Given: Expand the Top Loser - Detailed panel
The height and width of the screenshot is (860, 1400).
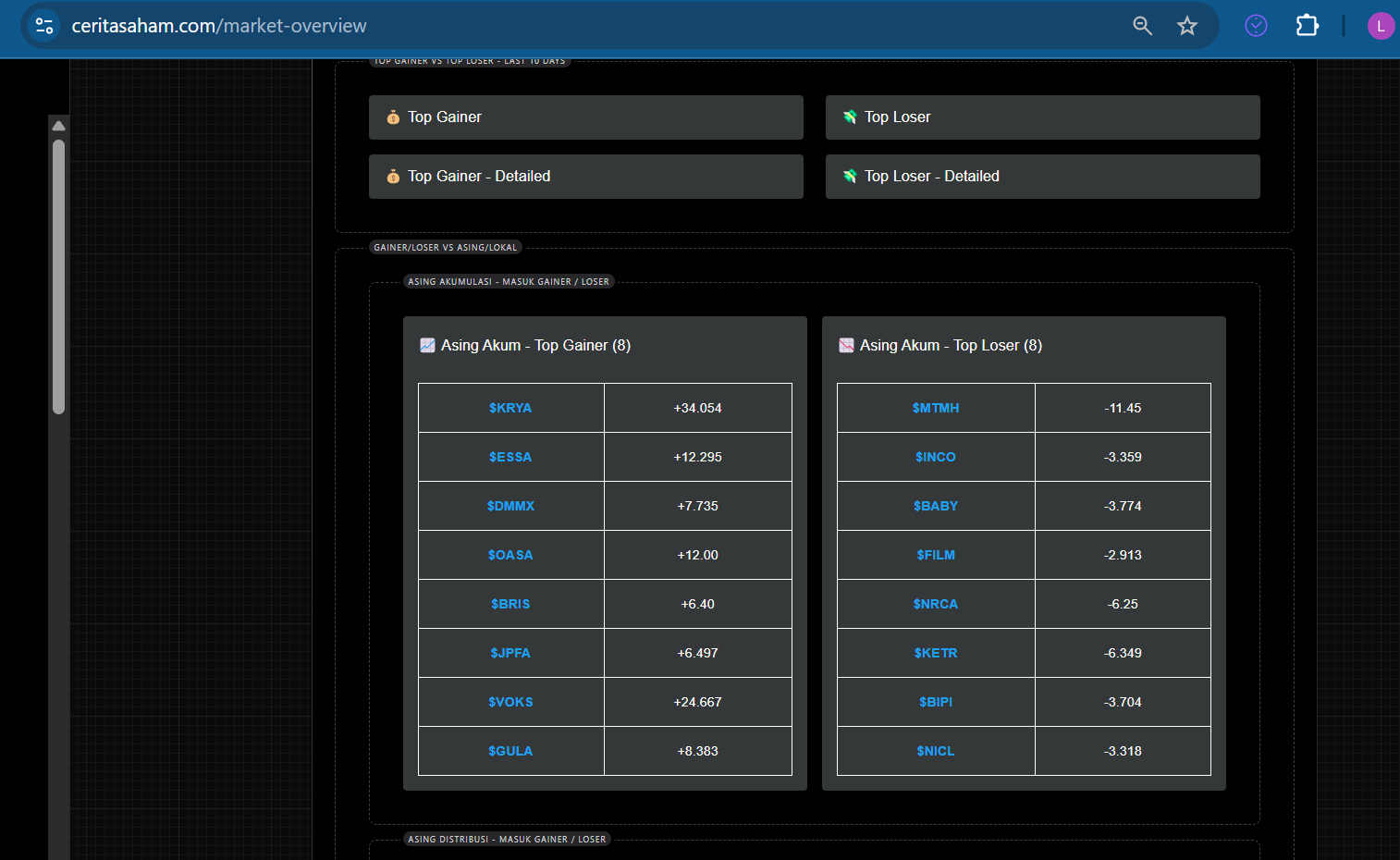Looking at the screenshot, I should click(x=1043, y=177).
